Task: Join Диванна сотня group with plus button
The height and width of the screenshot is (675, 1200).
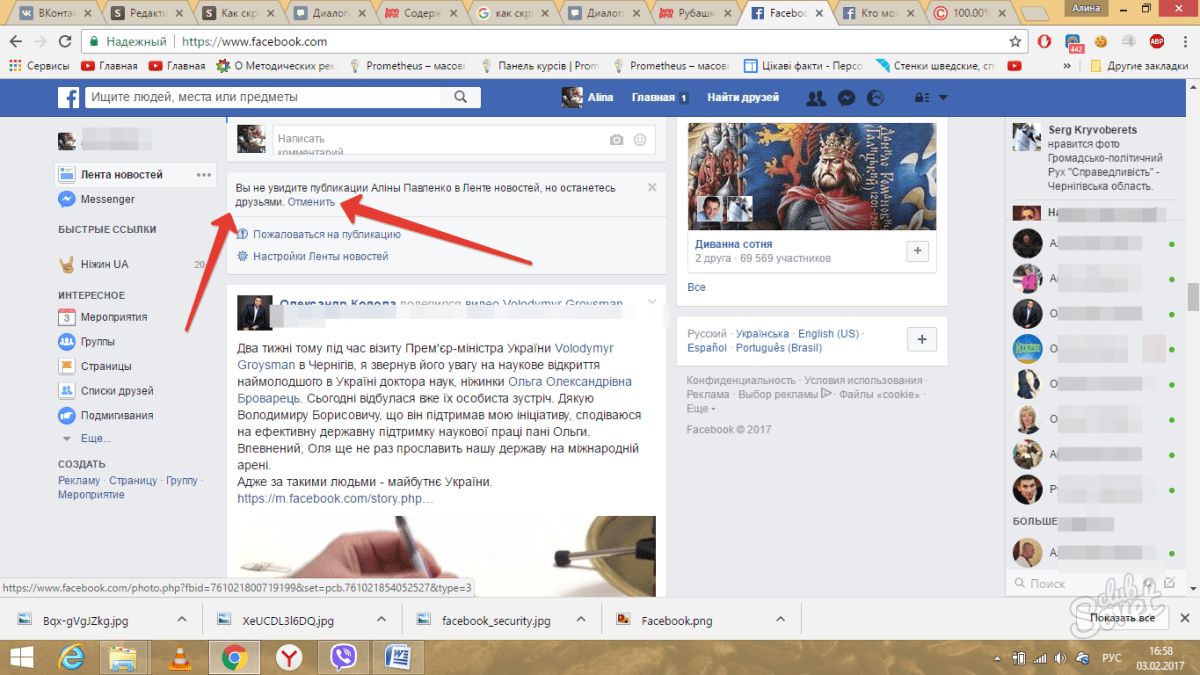Action: (918, 251)
